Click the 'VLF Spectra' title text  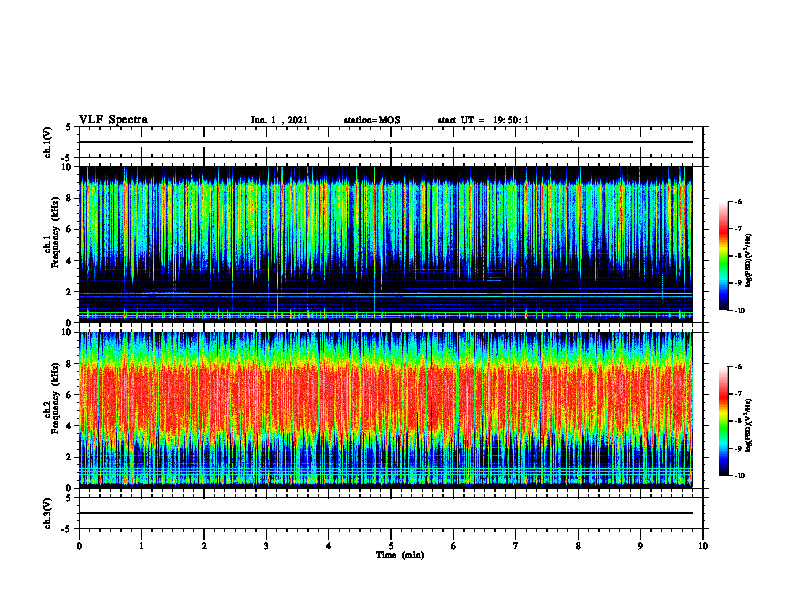coord(113,120)
